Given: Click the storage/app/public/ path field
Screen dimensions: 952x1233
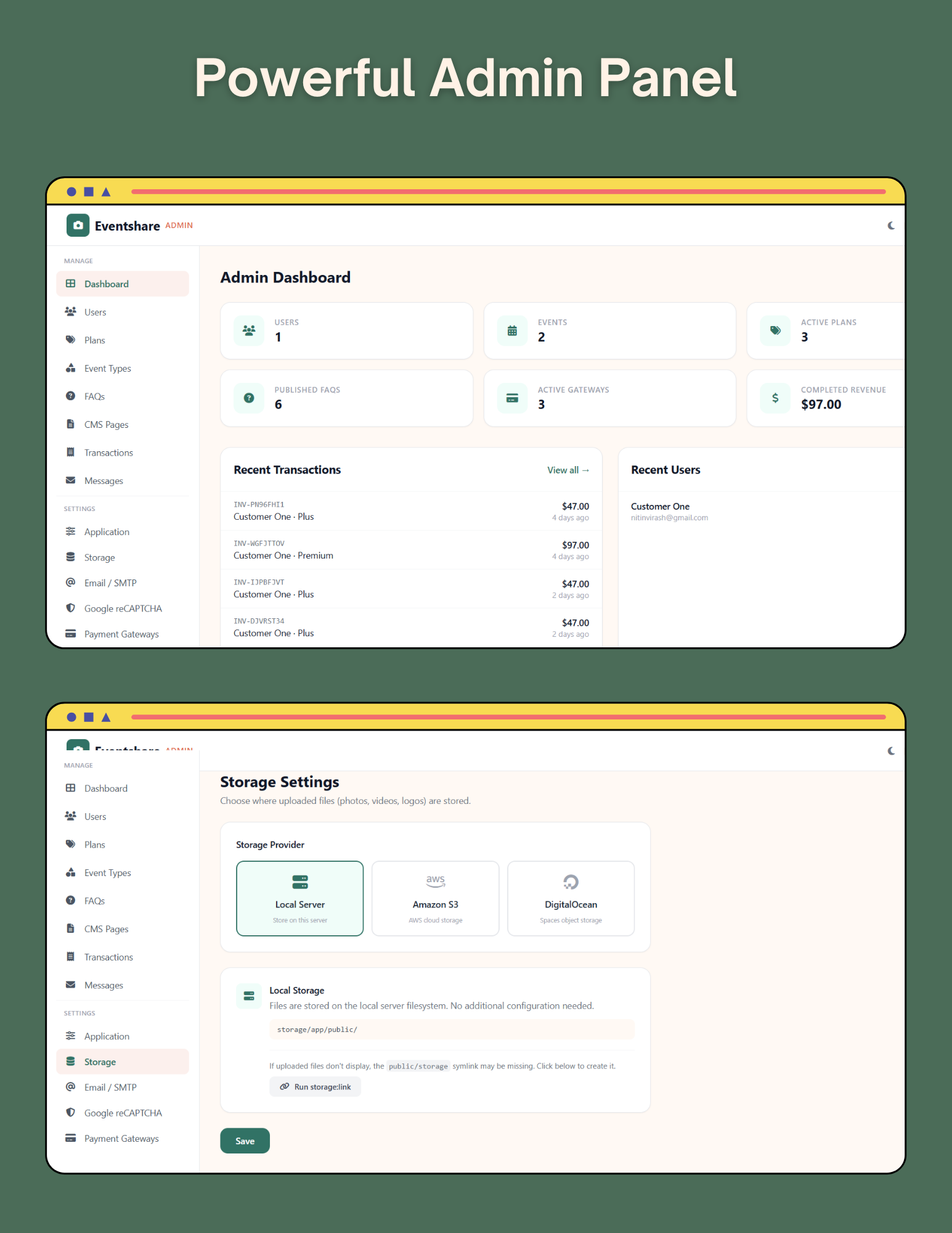Looking at the screenshot, I should click(x=452, y=1030).
